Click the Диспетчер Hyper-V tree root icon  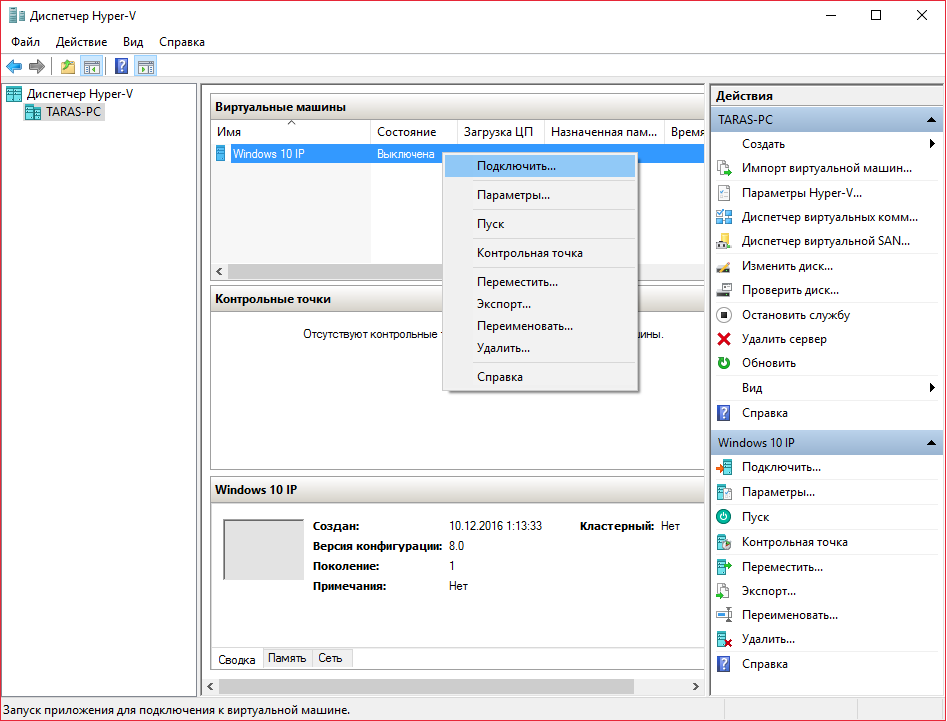pyautogui.click(x=13, y=94)
